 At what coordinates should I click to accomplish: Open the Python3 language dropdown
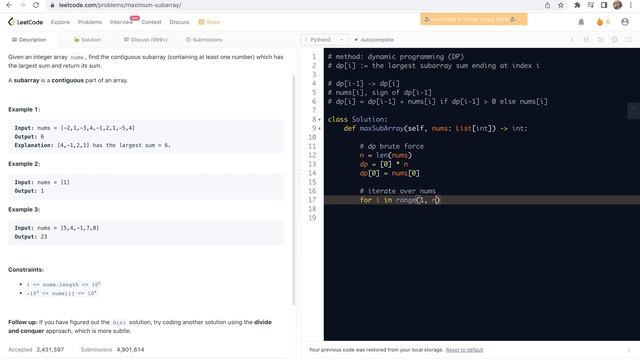point(324,40)
